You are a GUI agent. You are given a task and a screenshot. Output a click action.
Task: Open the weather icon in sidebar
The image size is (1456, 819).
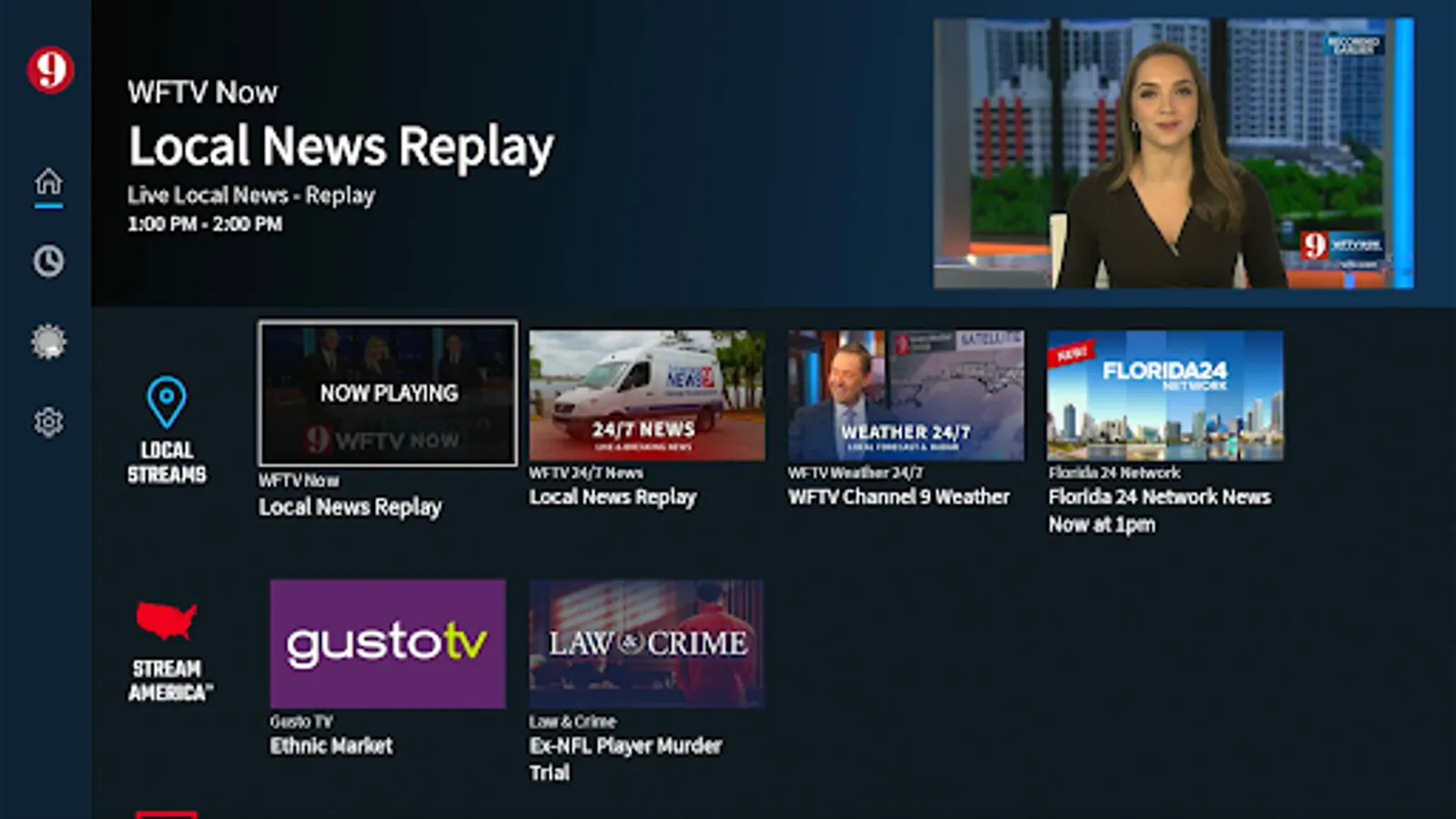[x=49, y=342]
